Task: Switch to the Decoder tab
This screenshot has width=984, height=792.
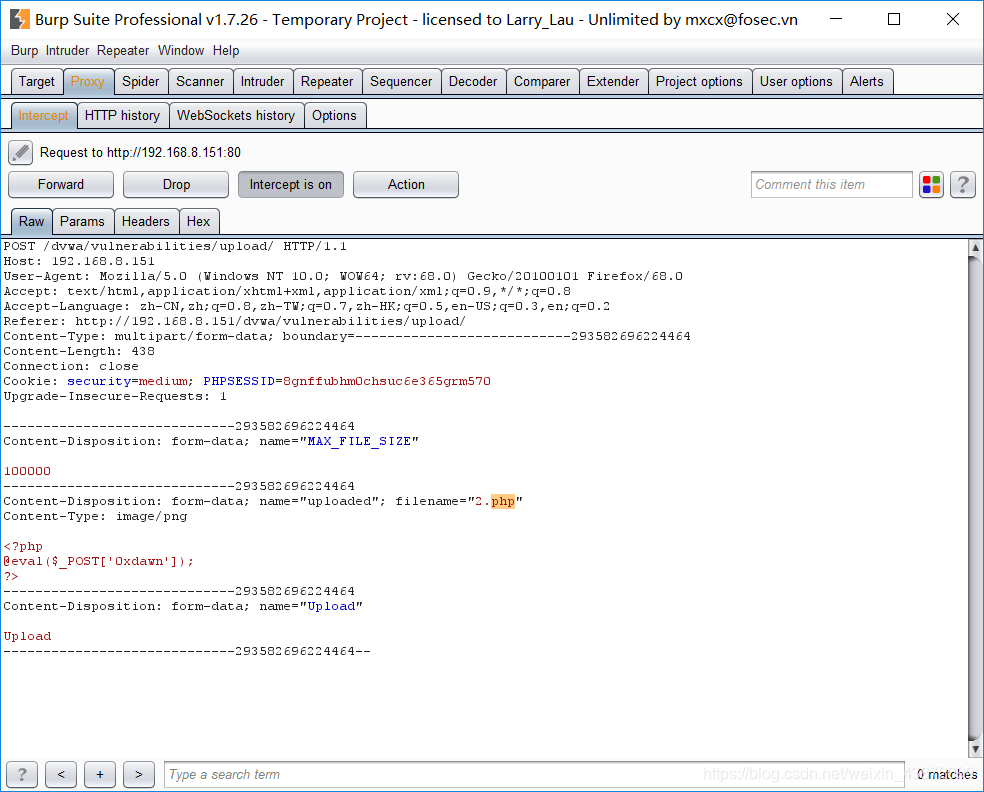Action: pyautogui.click(x=473, y=82)
